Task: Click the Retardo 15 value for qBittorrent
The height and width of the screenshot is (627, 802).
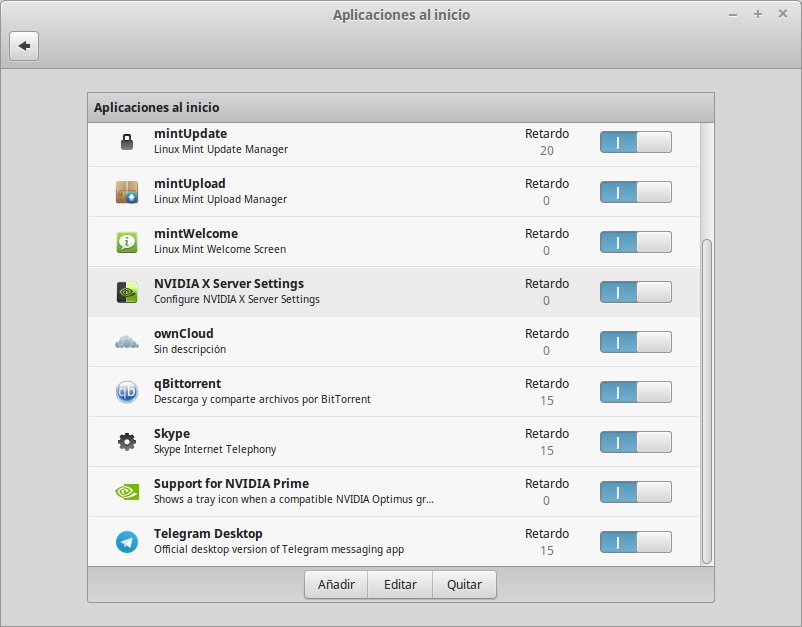Action: [x=547, y=401]
